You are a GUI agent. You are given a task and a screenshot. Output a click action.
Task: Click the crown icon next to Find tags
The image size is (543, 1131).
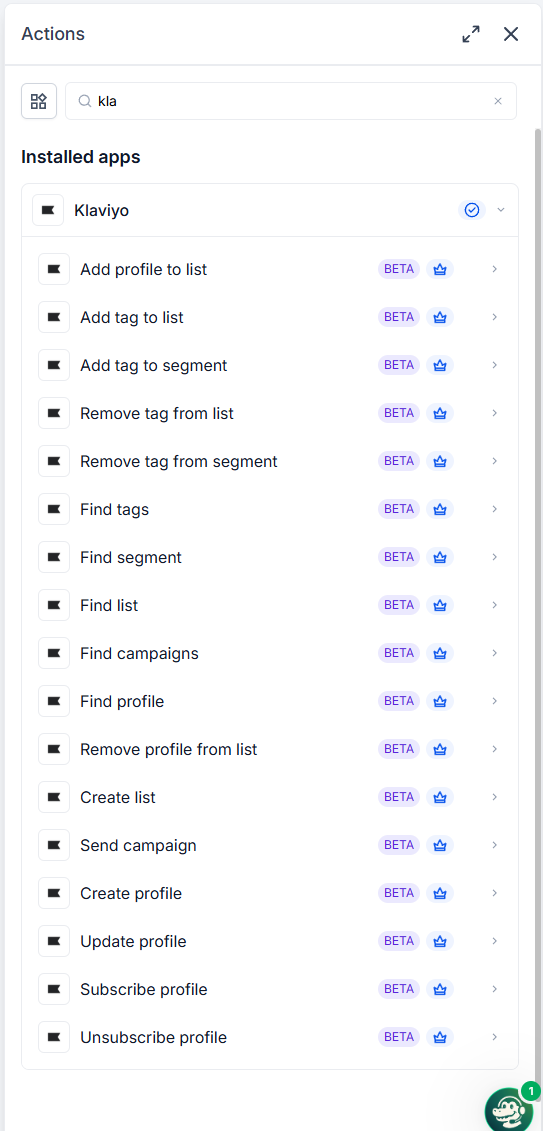[440, 509]
